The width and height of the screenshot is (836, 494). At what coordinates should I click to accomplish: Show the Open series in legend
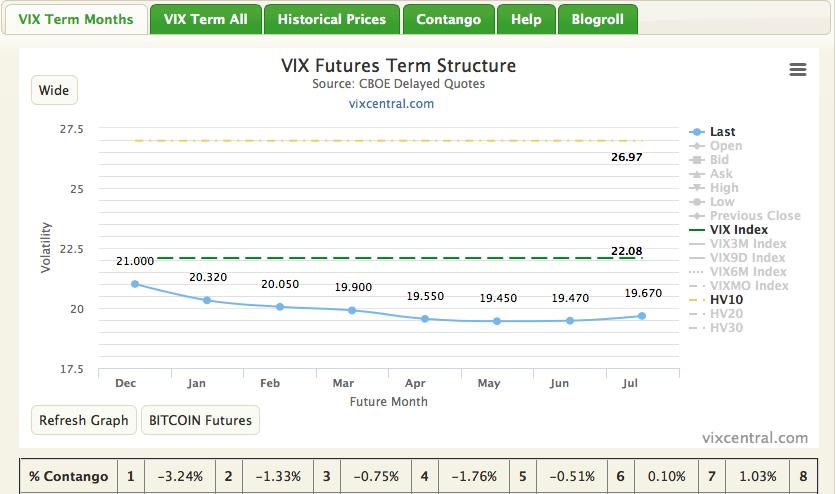725,146
